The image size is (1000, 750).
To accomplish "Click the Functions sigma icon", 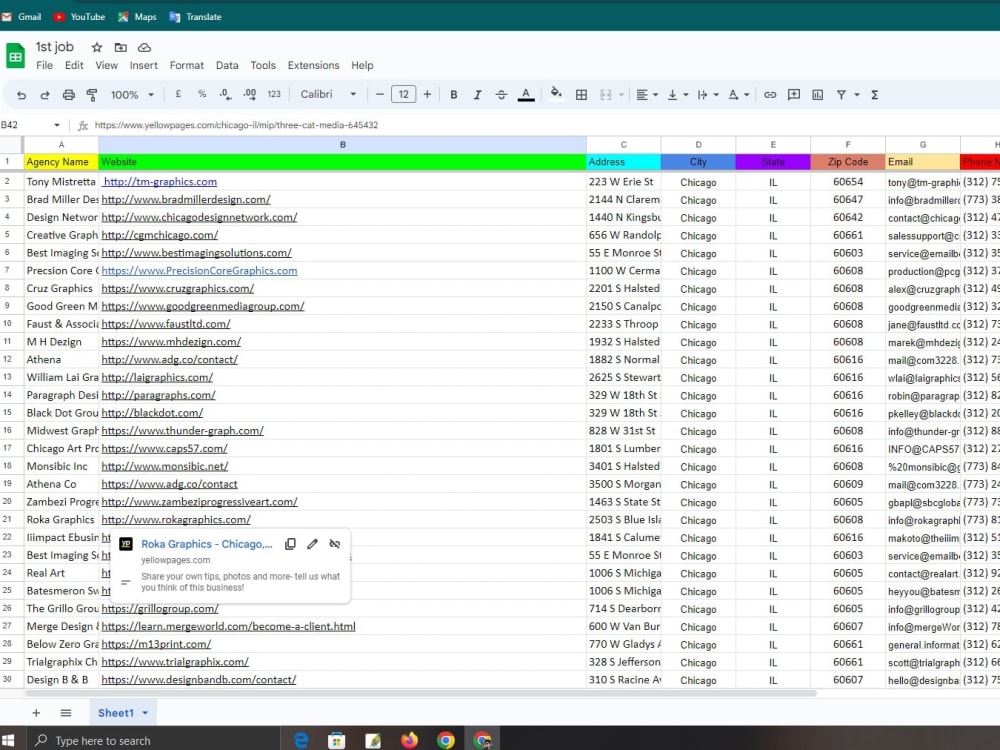I will pyautogui.click(x=873, y=94).
